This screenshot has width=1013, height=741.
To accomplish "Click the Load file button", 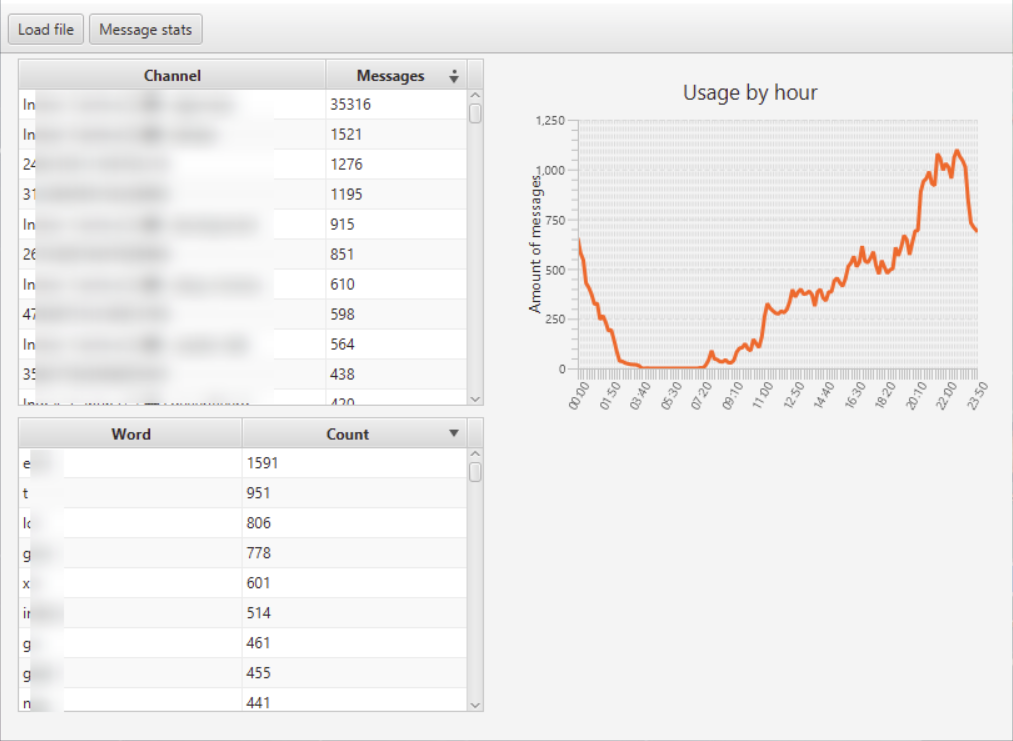I will [x=46, y=30].
